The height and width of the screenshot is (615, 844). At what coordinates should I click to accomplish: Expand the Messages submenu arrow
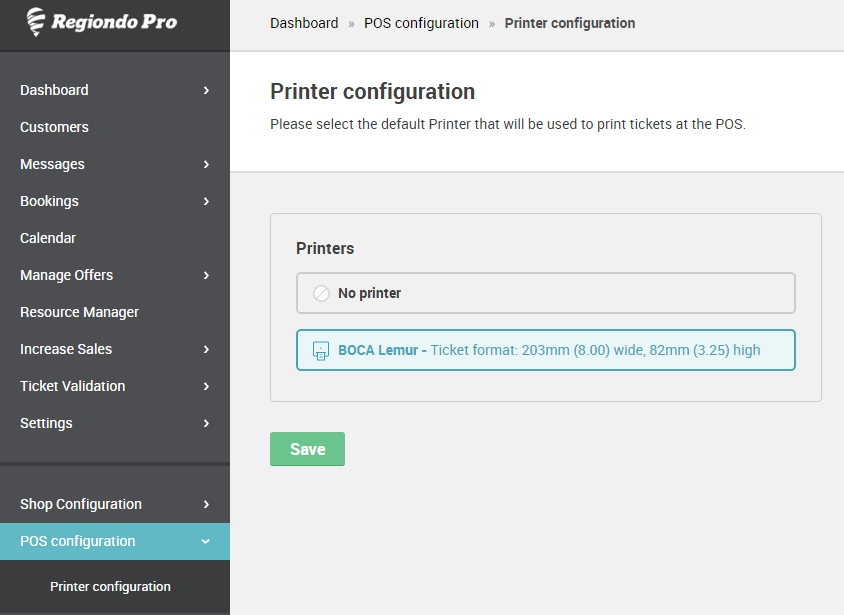(x=206, y=164)
